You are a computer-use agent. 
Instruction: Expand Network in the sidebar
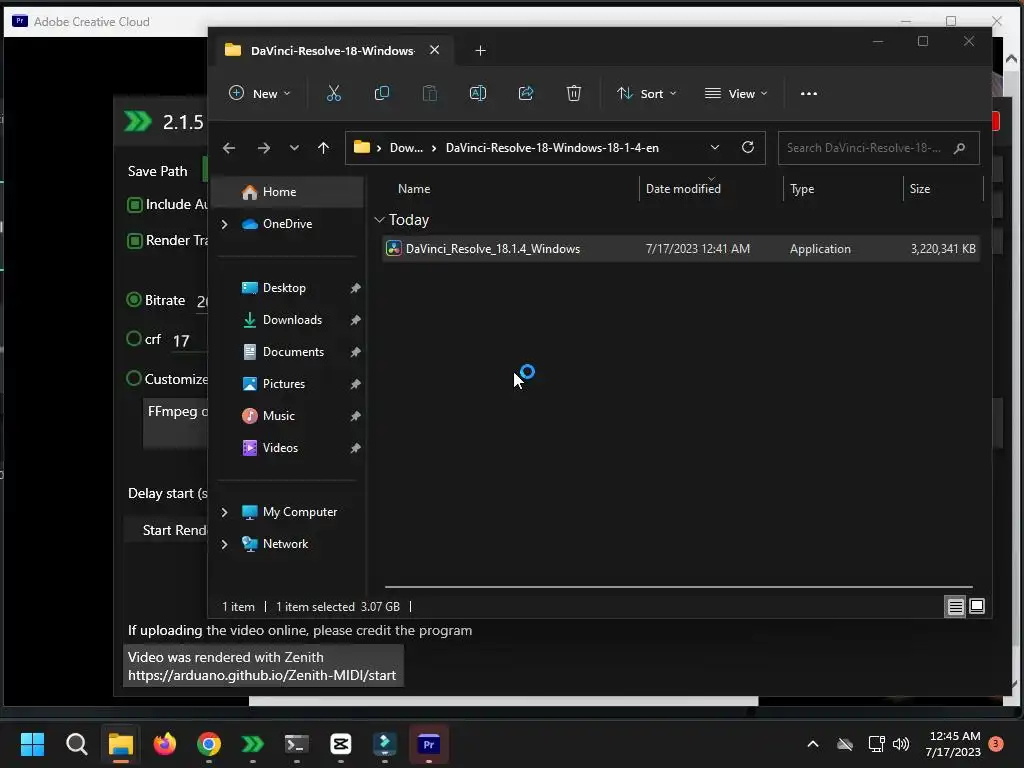click(225, 544)
